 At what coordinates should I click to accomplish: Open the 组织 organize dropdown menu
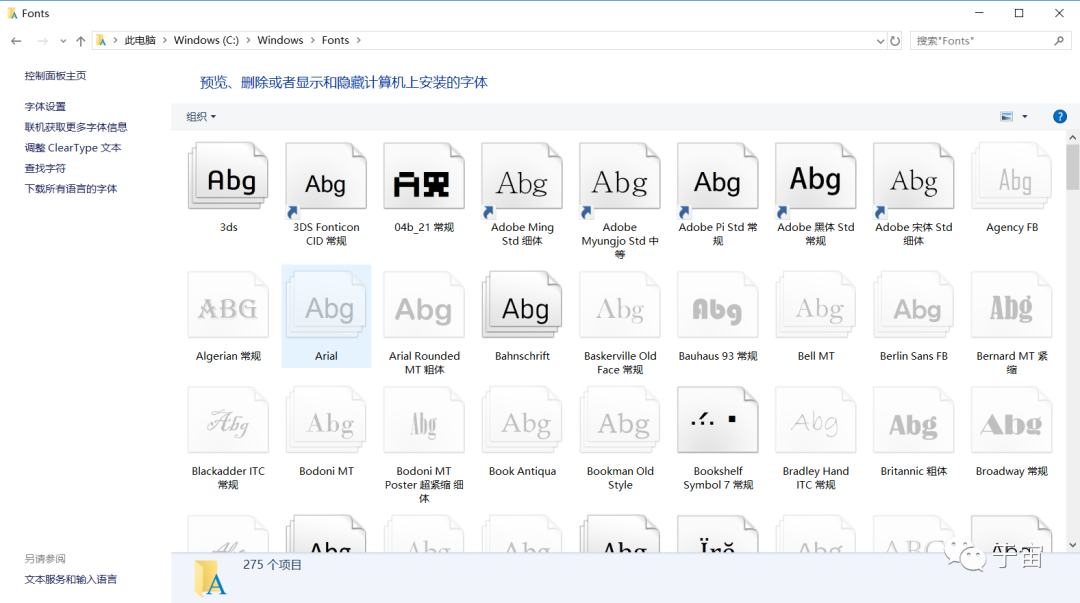tap(200, 116)
